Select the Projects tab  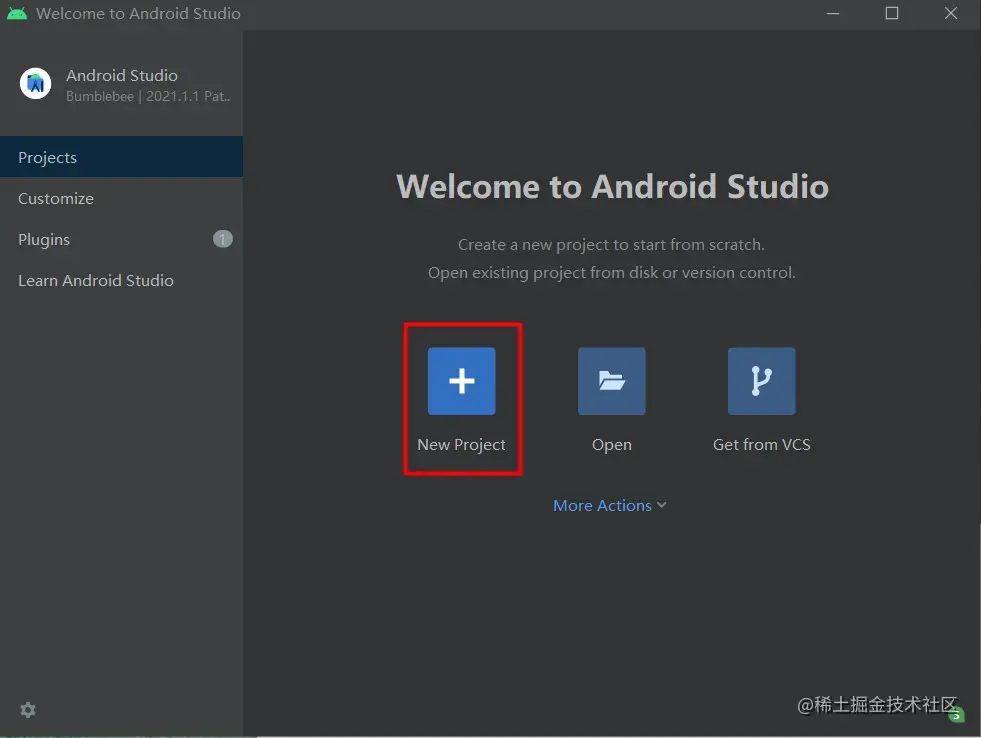121,157
